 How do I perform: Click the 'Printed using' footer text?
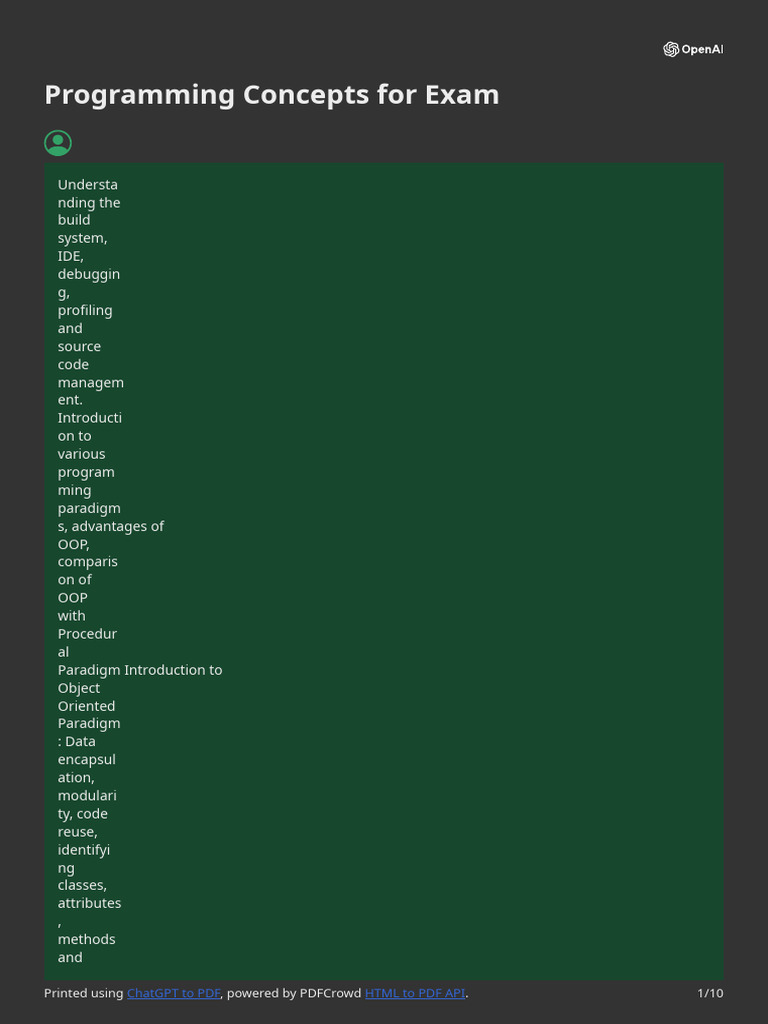(84, 993)
